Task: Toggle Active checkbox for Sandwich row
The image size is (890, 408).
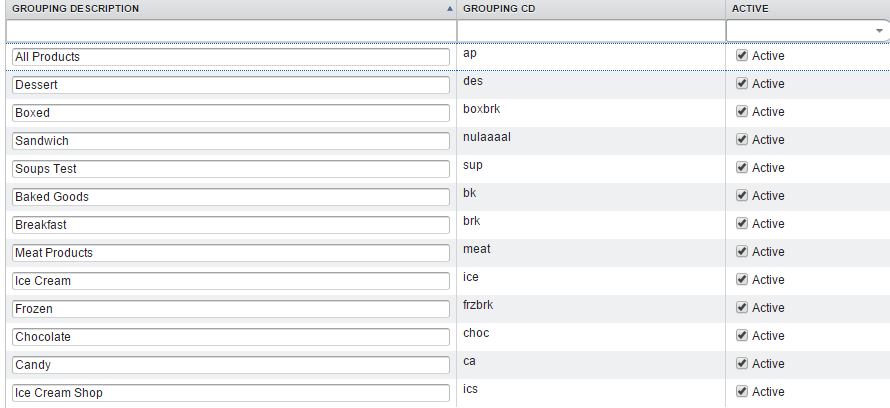Action: point(742,140)
